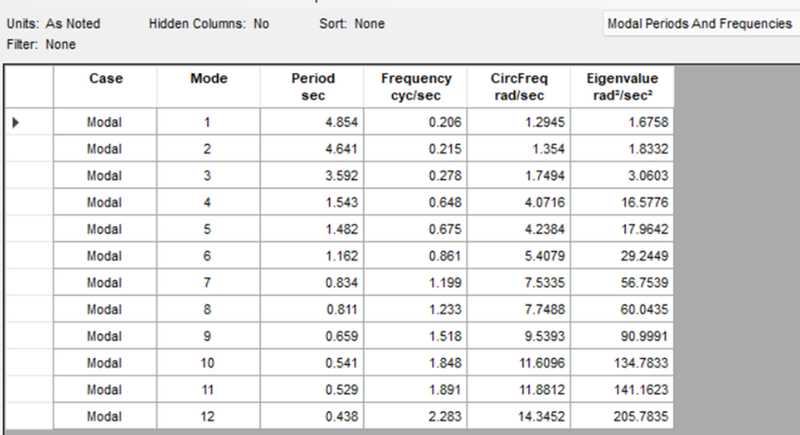
Task: Click the Case column header
Action: pyautogui.click(x=105, y=87)
